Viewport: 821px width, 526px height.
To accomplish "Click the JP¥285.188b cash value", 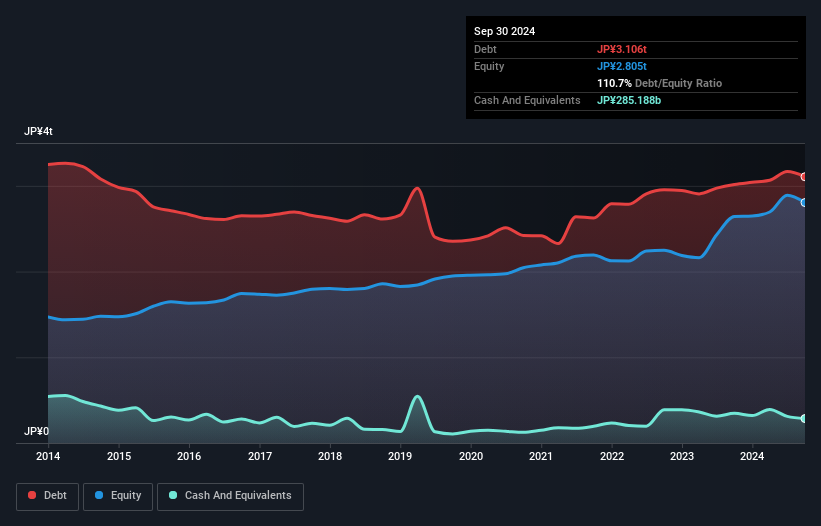I will (629, 100).
